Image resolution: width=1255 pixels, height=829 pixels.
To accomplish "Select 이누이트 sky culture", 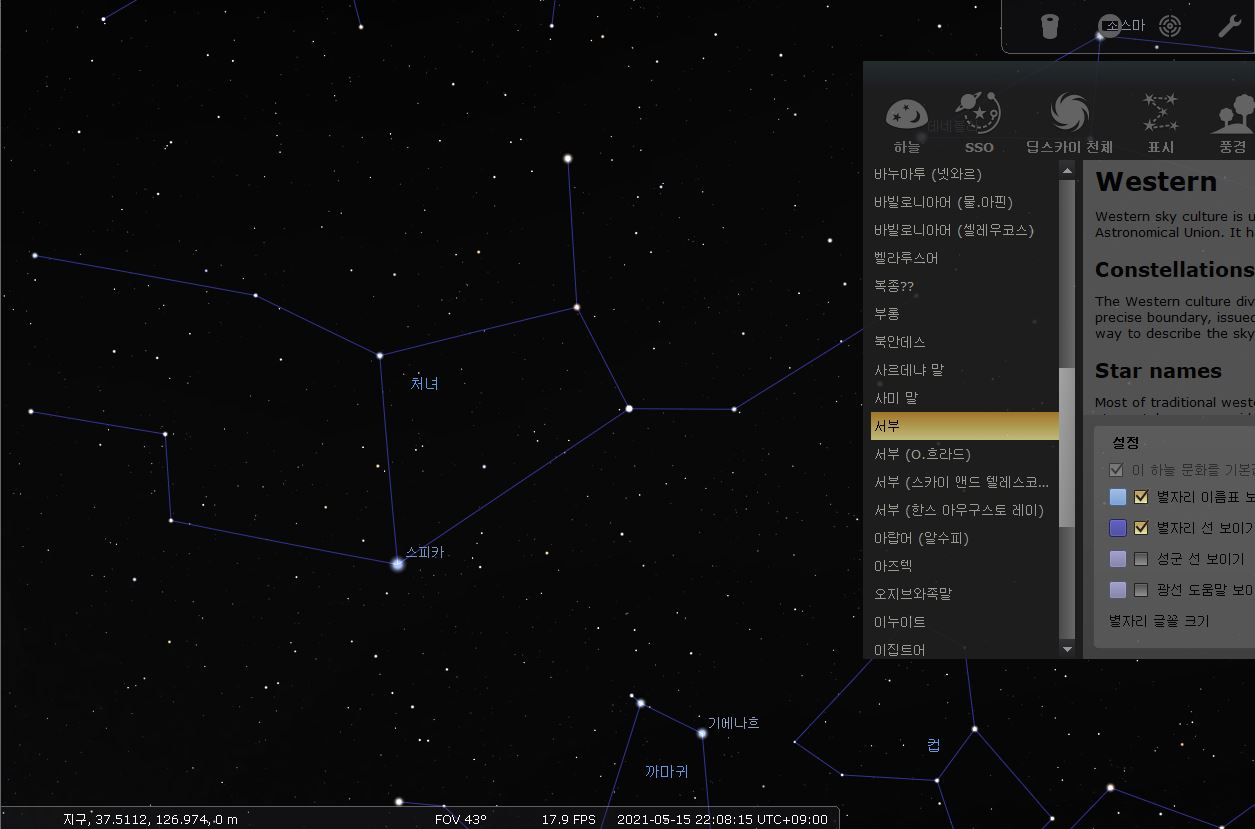I will [964, 622].
